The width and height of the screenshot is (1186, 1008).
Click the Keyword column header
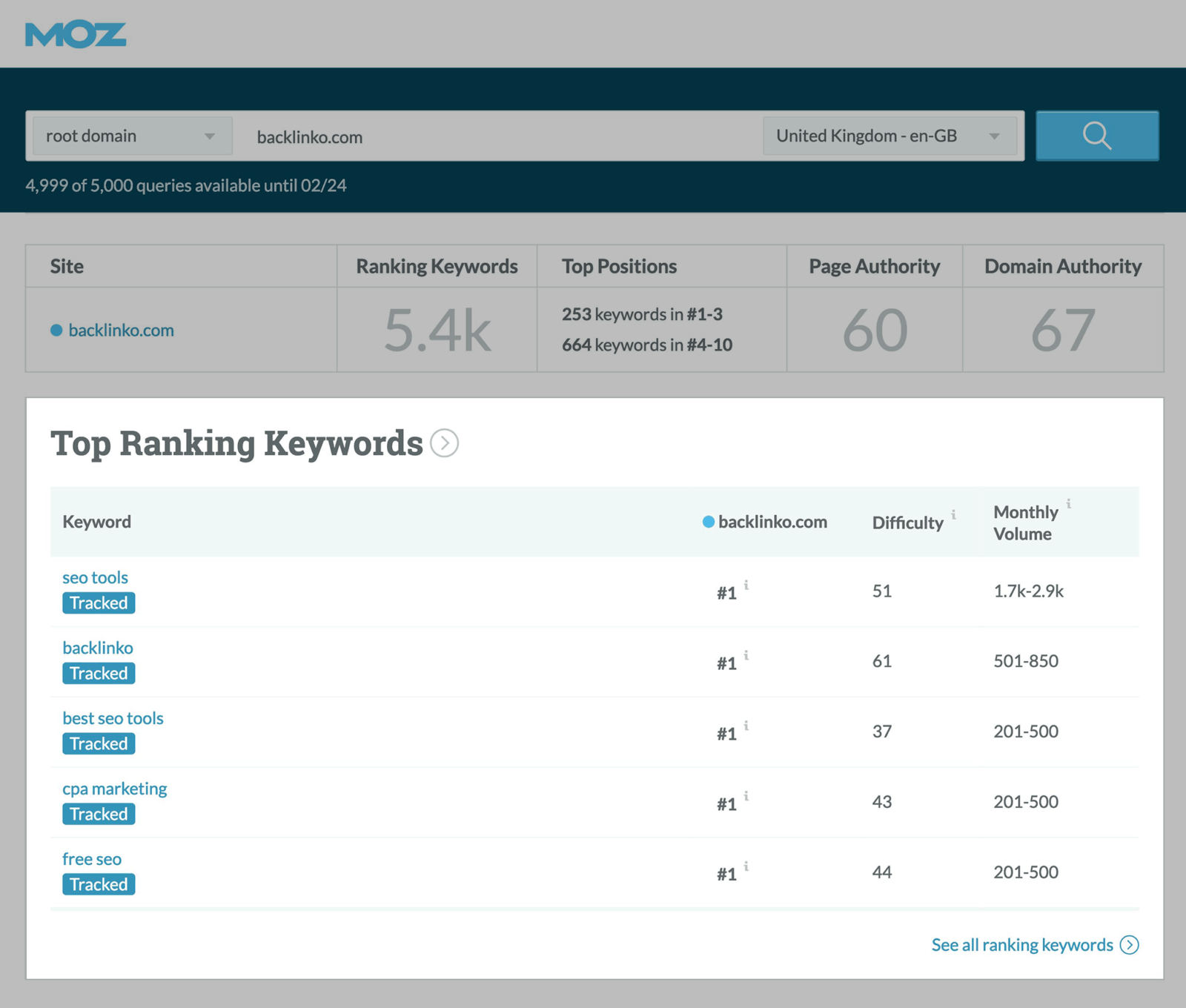click(96, 522)
